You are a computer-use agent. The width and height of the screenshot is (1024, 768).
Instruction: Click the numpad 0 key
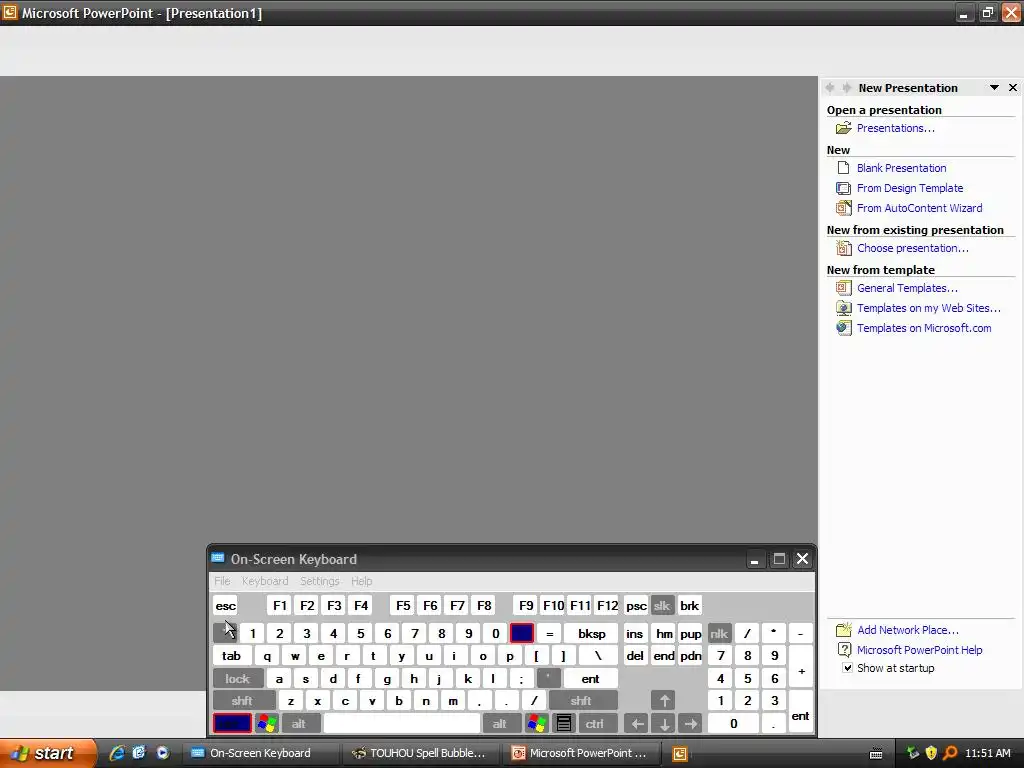pos(733,724)
